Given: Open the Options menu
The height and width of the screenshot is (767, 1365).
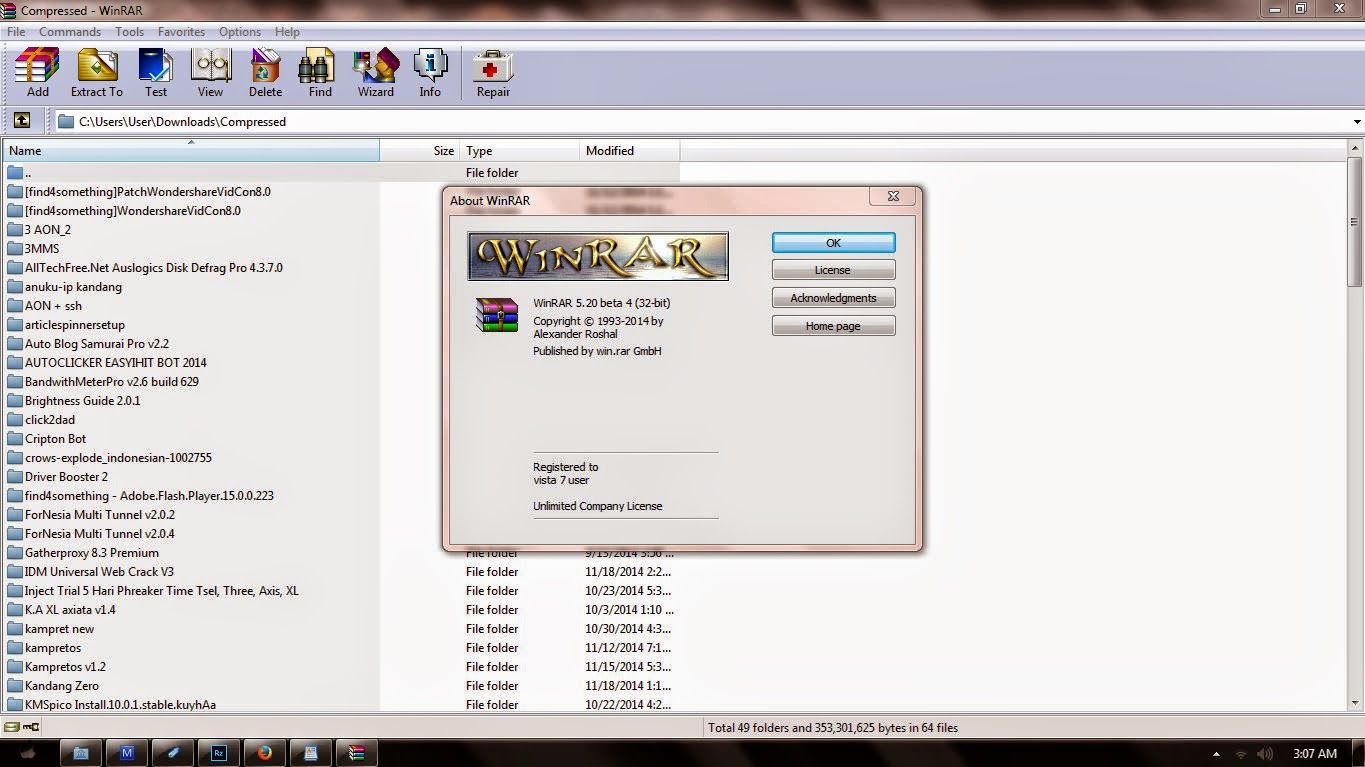Looking at the screenshot, I should [x=240, y=32].
